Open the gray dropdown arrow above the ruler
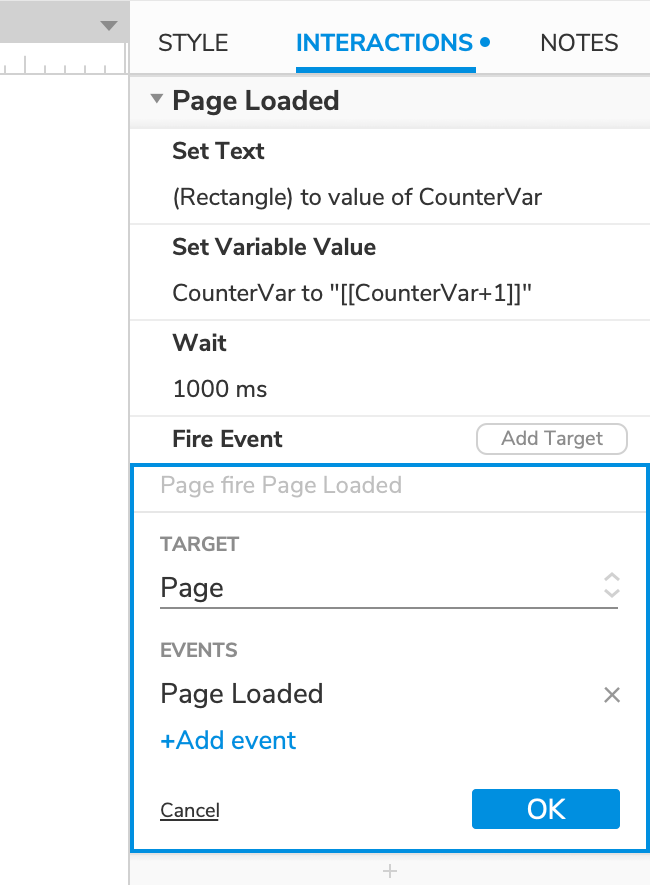Screen dimensions: 650x885 [x=109, y=26]
